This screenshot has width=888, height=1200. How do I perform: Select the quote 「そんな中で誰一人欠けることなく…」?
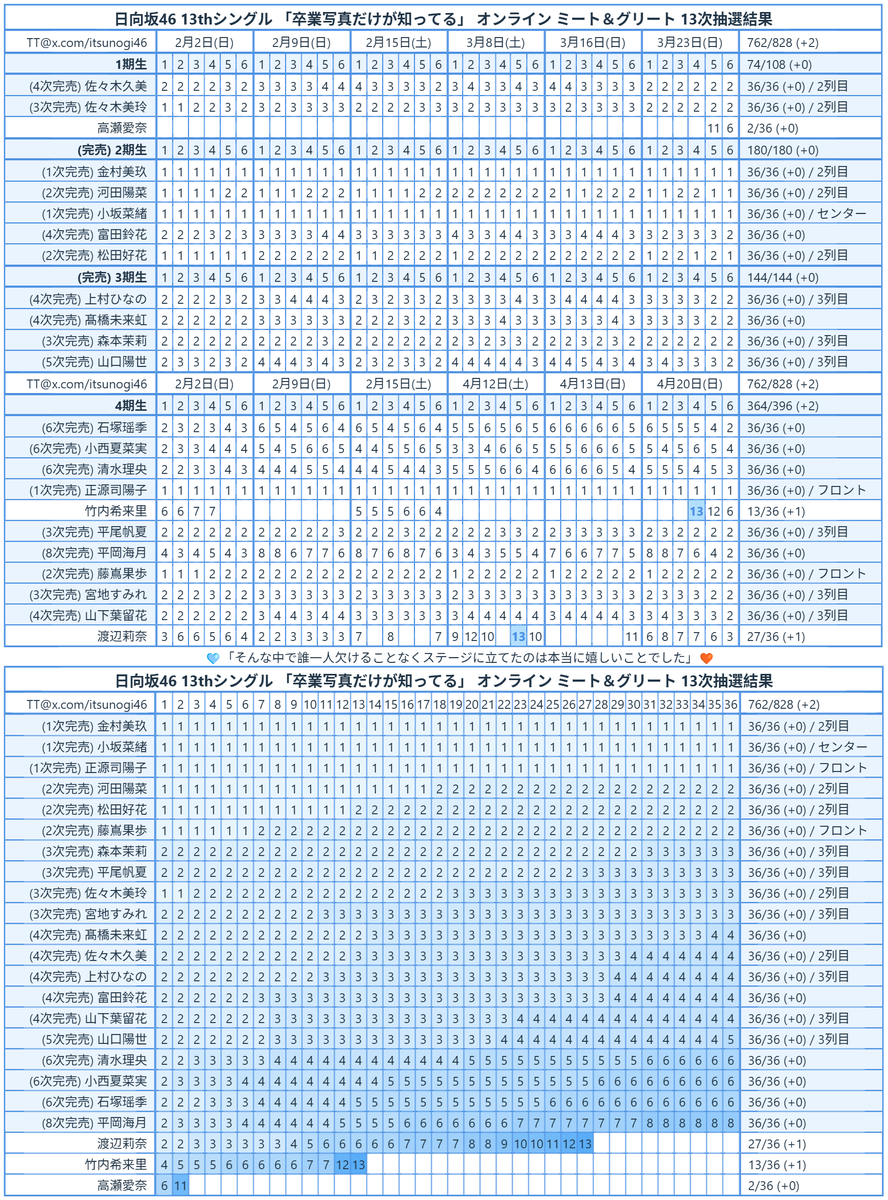coord(458,657)
